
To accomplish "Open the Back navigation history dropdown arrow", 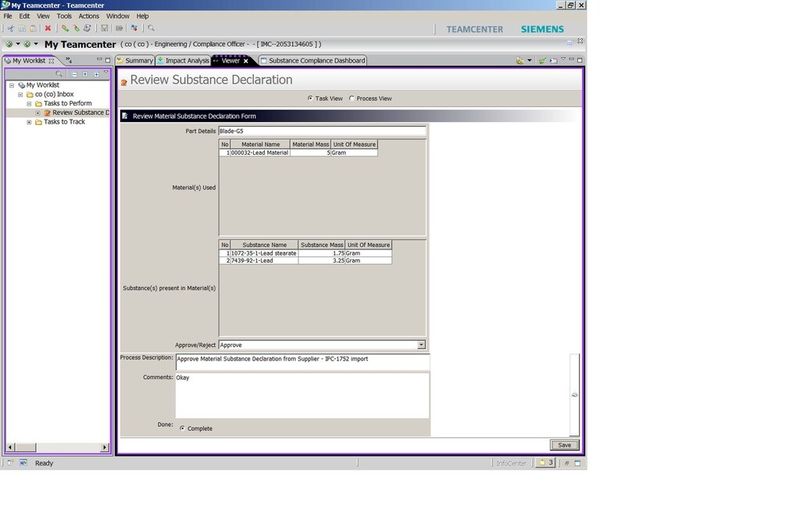I will 18,44.
